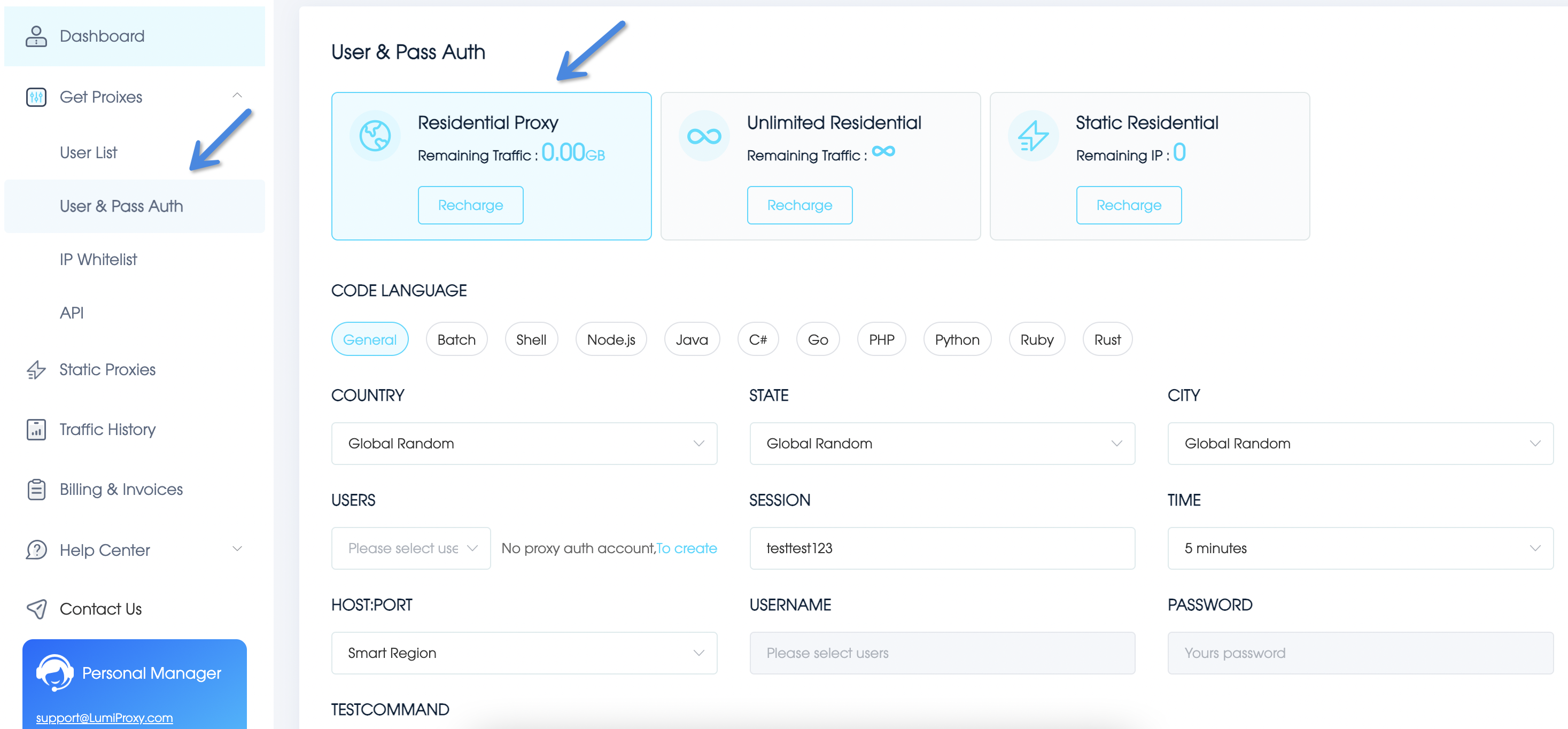
Task: Open the HOST:PORT Smart Region dropdown
Action: click(x=524, y=653)
